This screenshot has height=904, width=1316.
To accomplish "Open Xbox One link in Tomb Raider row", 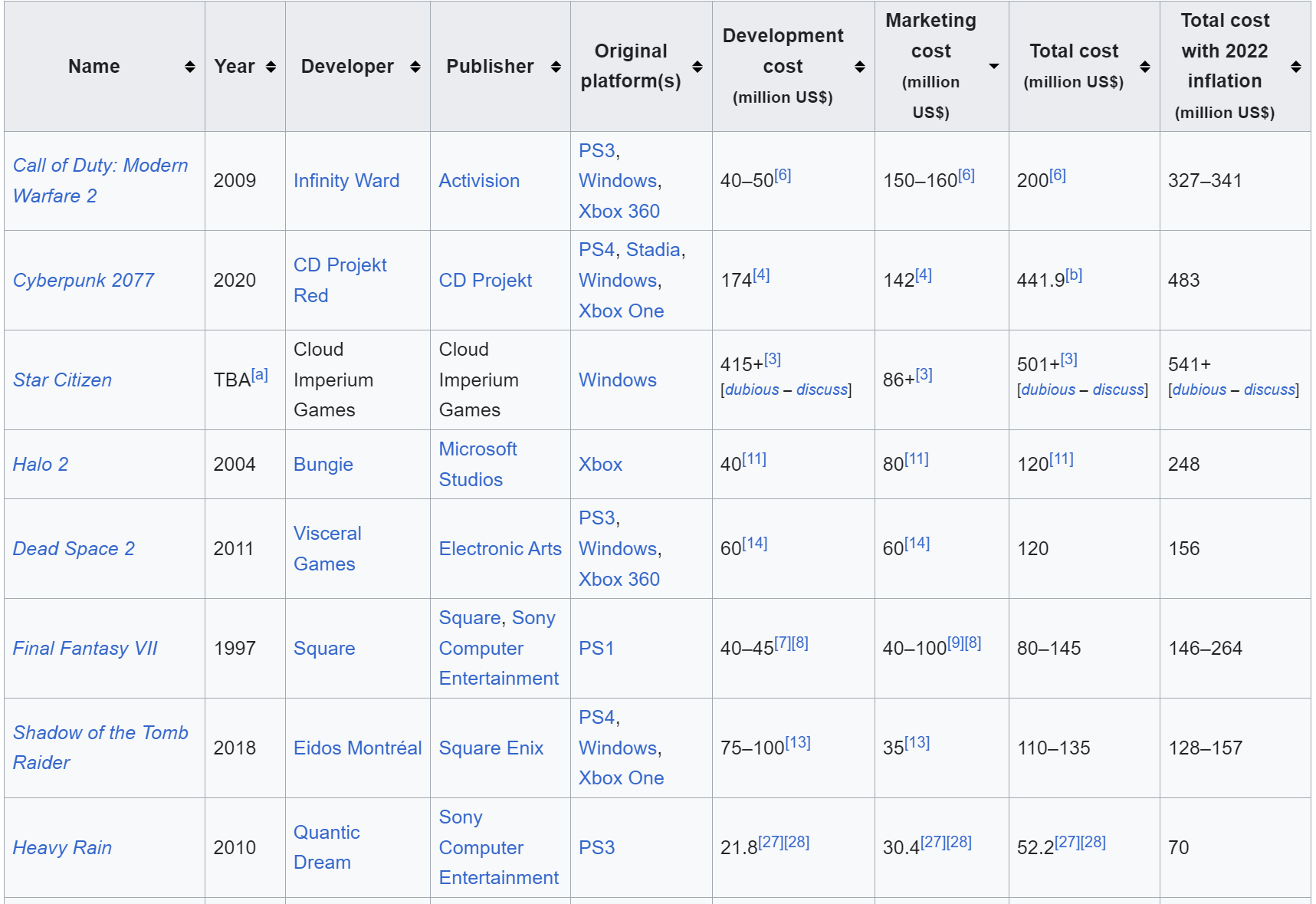I will coord(622,778).
